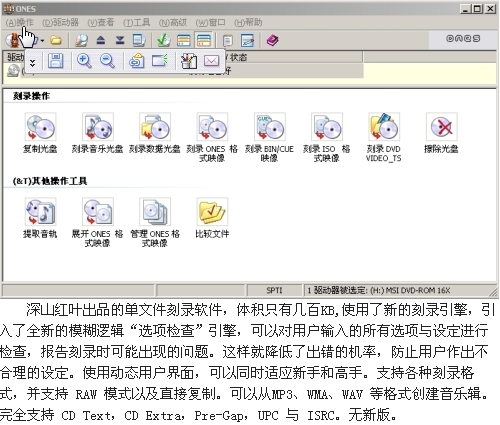
Task: Click the zoom out magnifier icon
Action: click(107, 61)
